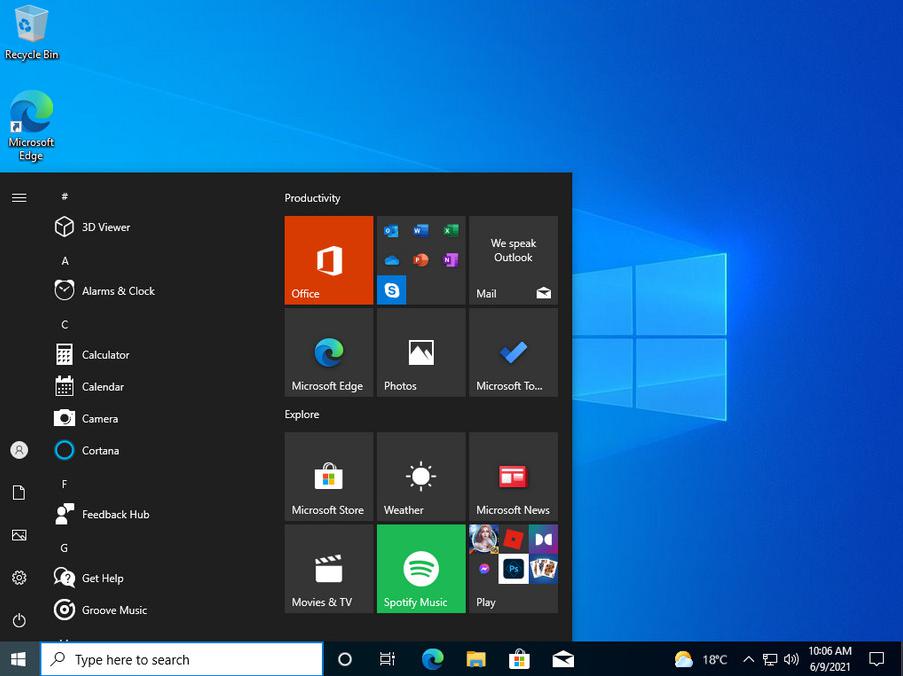Open account options from the user icon

[18, 450]
